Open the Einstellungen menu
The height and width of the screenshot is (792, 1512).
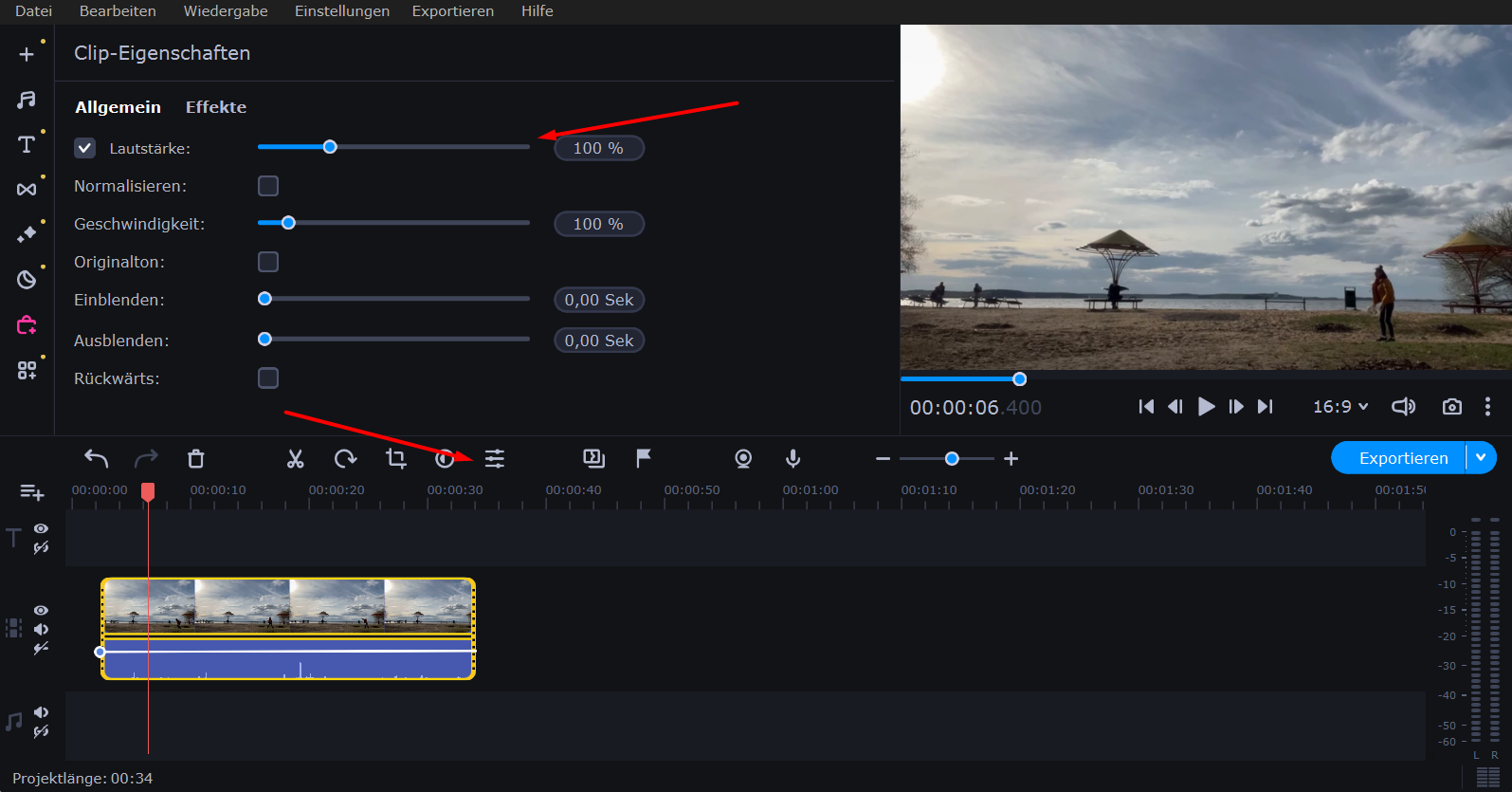pyautogui.click(x=342, y=11)
